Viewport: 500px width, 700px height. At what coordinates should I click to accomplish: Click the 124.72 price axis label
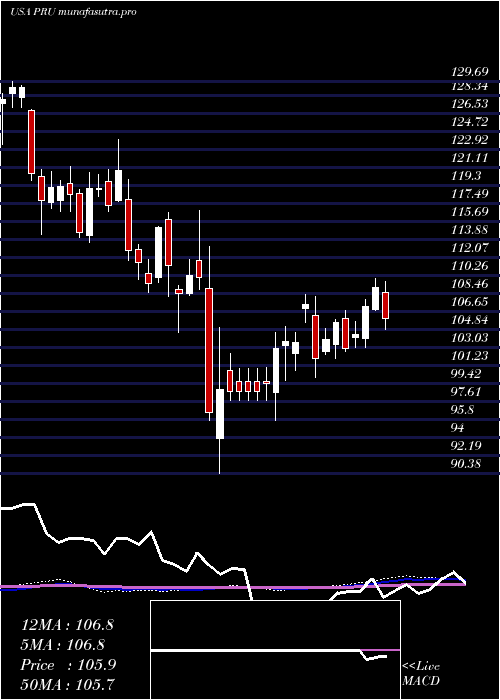point(469,122)
